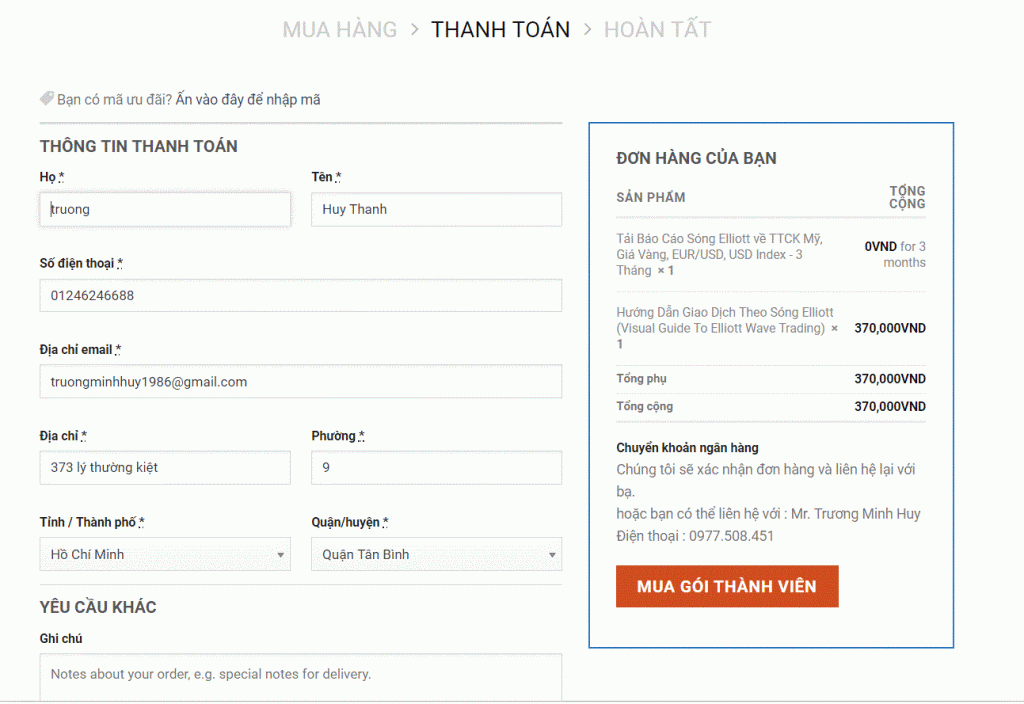This screenshot has height=704, width=1024.
Task: Select the HOÀN TẤT step
Action: tap(657, 29)
